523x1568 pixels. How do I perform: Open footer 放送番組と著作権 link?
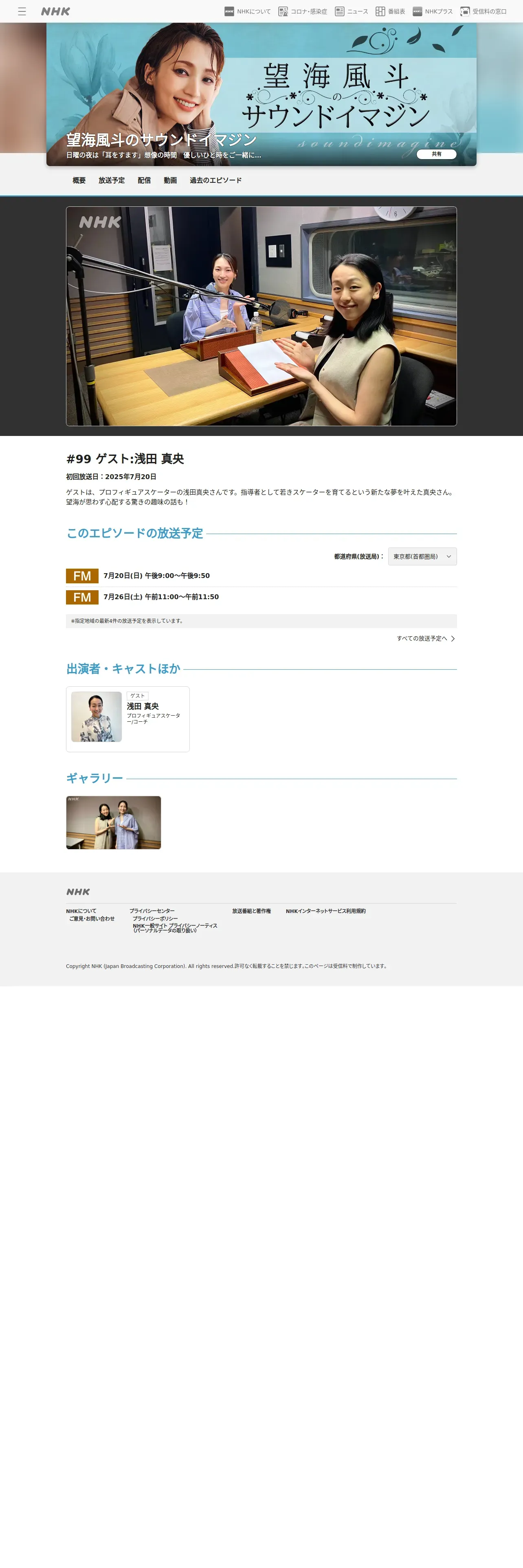pos(251,911)
